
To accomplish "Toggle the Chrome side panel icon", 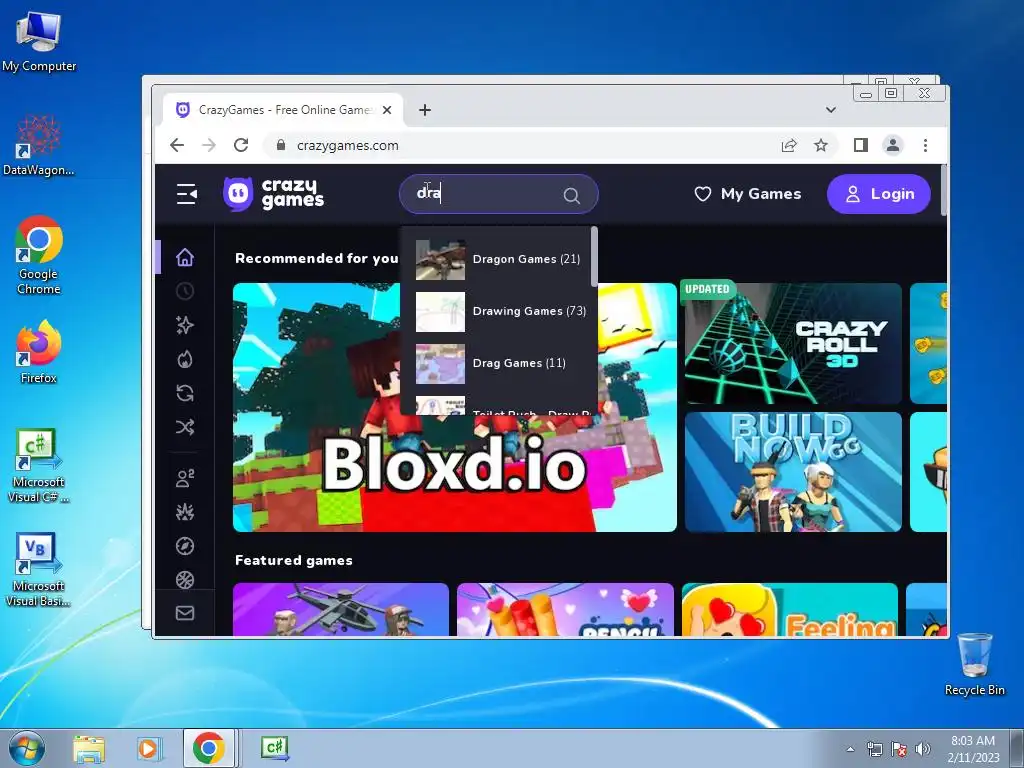I will click(861, 145).
